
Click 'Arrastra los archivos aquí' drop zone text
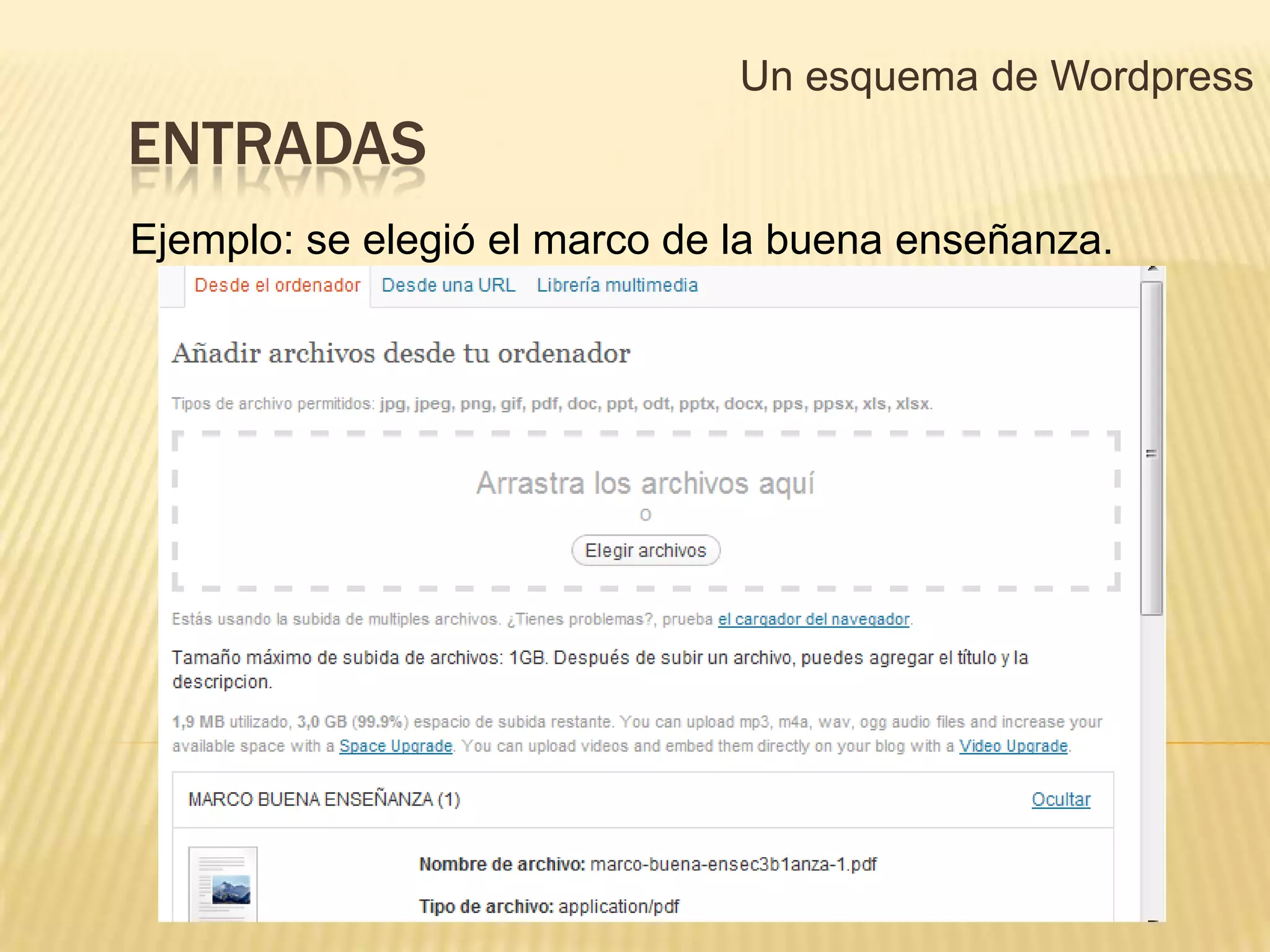click(x=646, y=483)
